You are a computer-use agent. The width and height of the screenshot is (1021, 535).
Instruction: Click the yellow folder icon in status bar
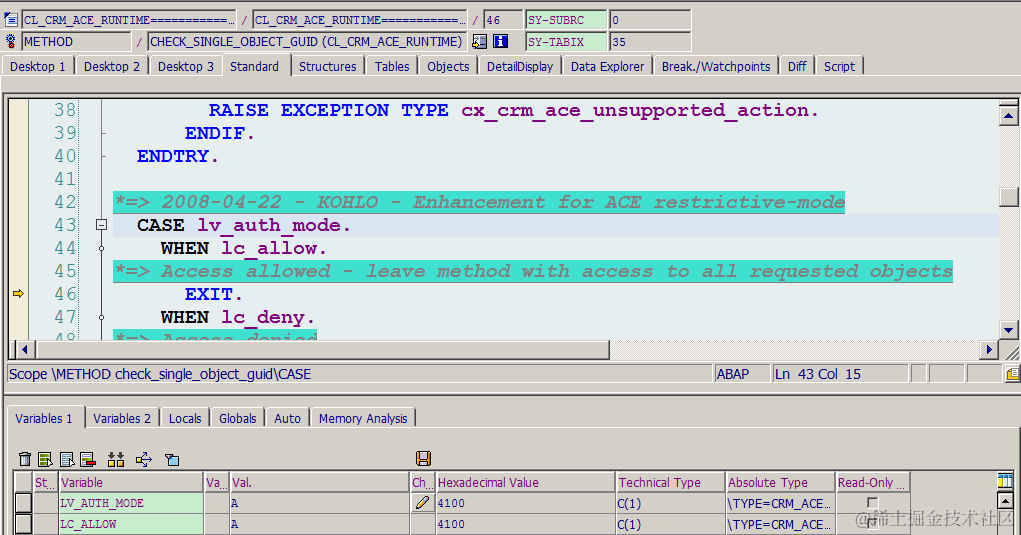(x=1013, y=374)
